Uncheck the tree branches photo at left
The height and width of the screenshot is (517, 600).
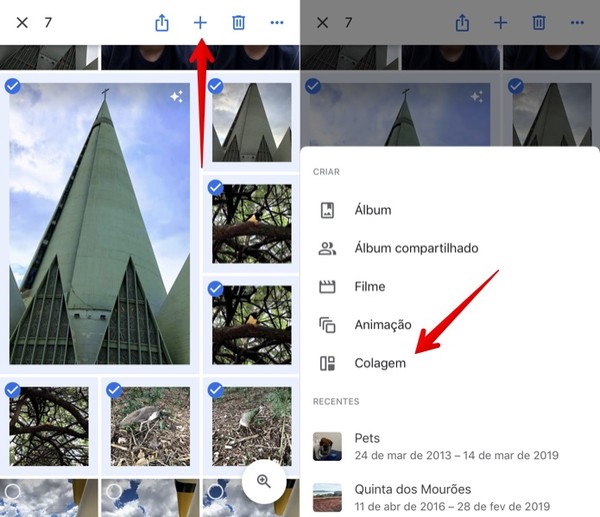pyautogui.click(x=13, y=390)
